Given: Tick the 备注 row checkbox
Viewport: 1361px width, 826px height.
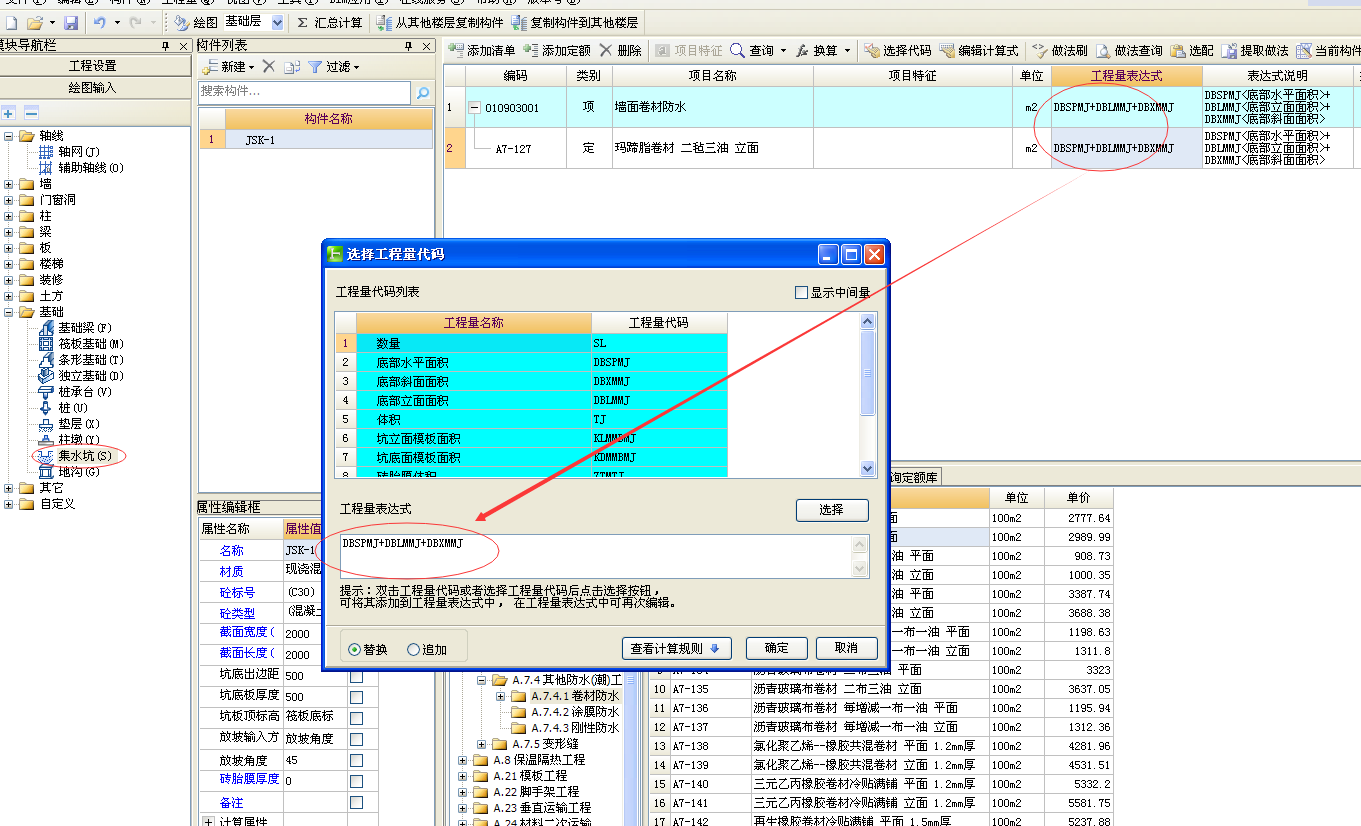Looking at the screenshot, I should pyautogui.click(x=356, y=802).
